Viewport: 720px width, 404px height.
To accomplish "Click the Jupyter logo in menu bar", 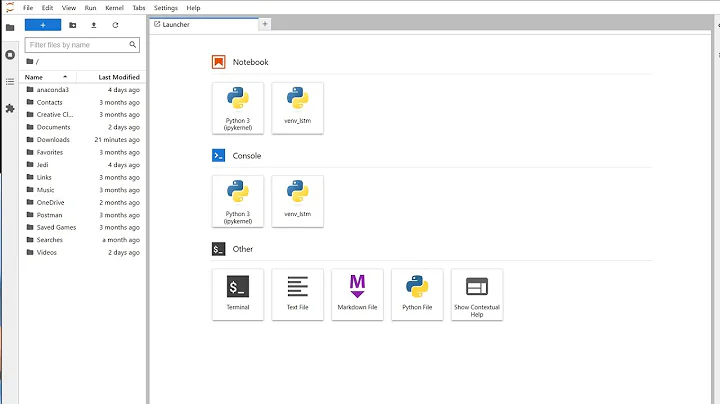I will (10, 7).
